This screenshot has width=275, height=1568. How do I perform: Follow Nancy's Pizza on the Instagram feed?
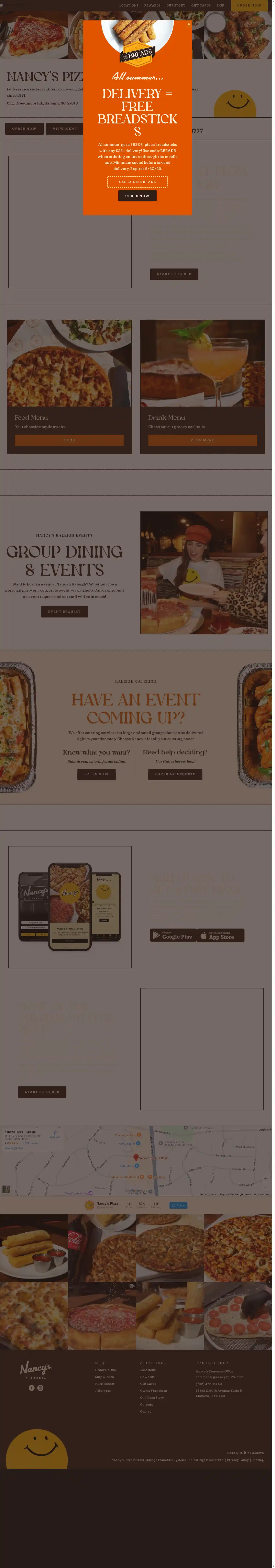[178, 1205]
